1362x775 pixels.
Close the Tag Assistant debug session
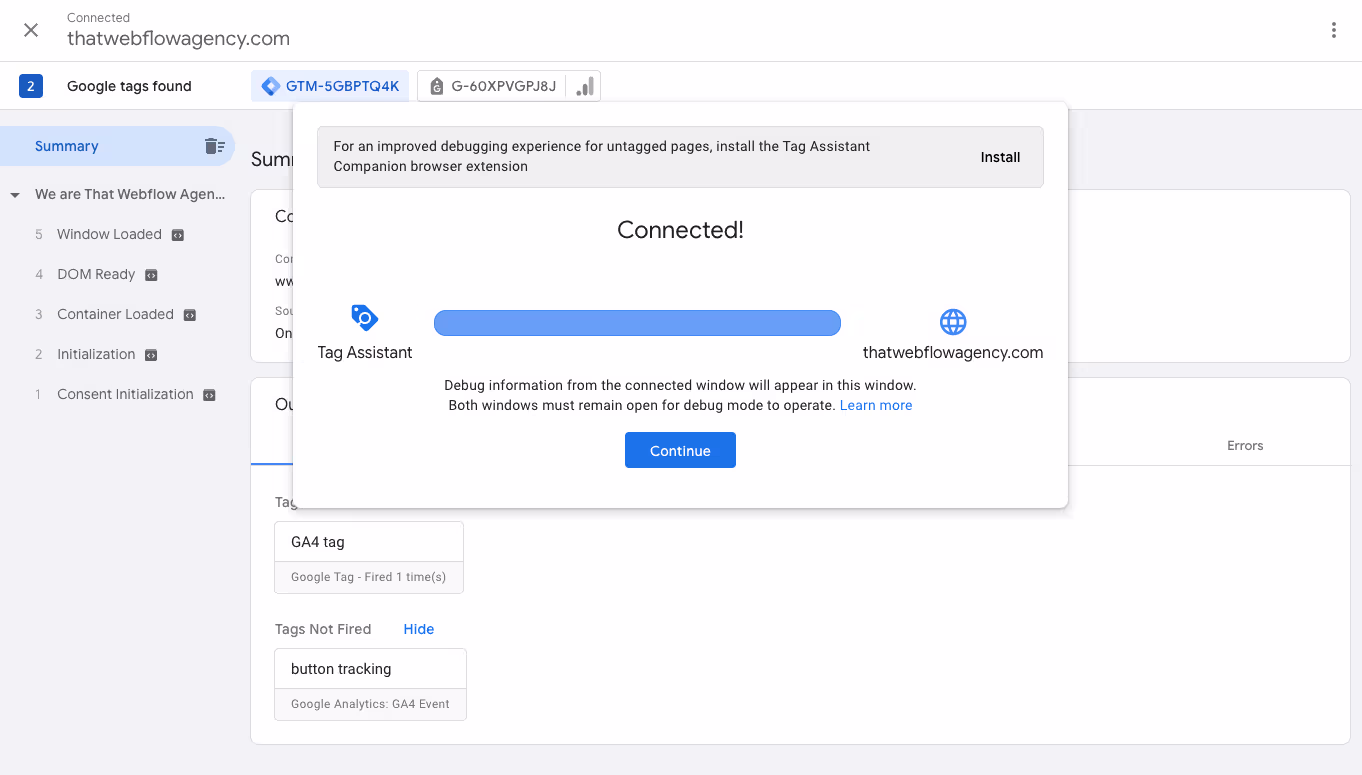click(31, 30)
